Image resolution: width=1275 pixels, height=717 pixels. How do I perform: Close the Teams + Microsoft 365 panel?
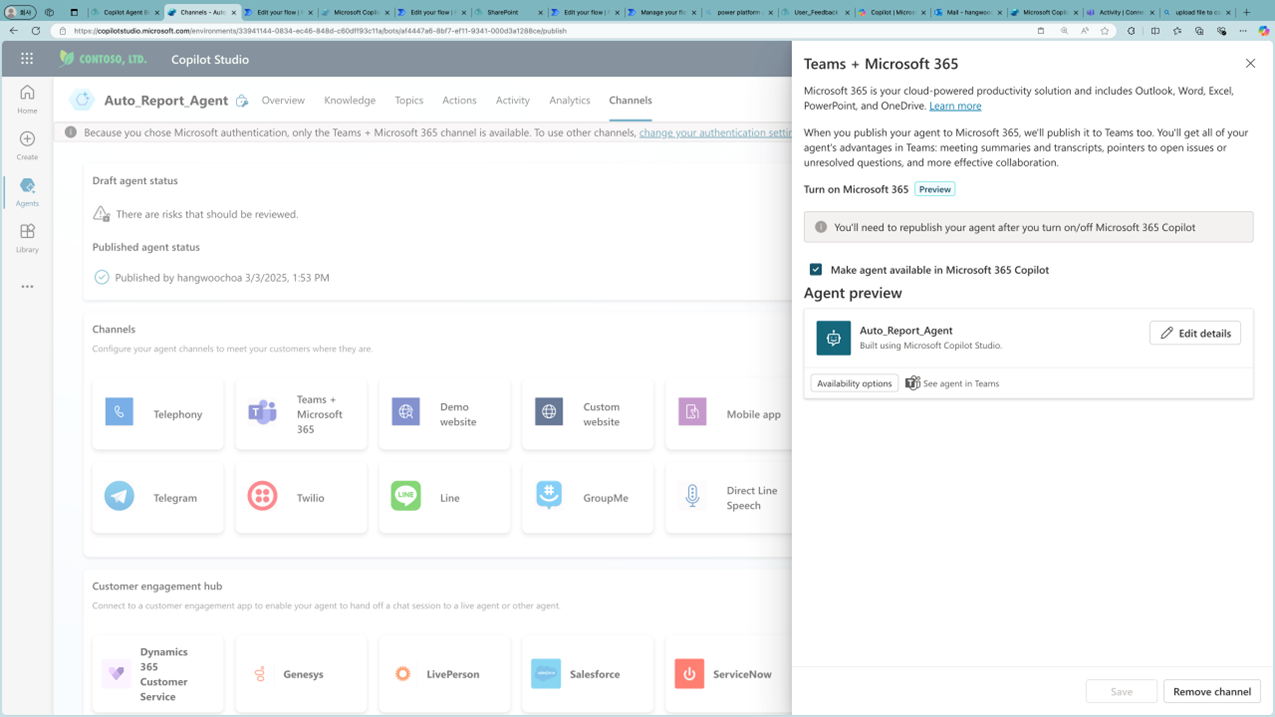1250,63
